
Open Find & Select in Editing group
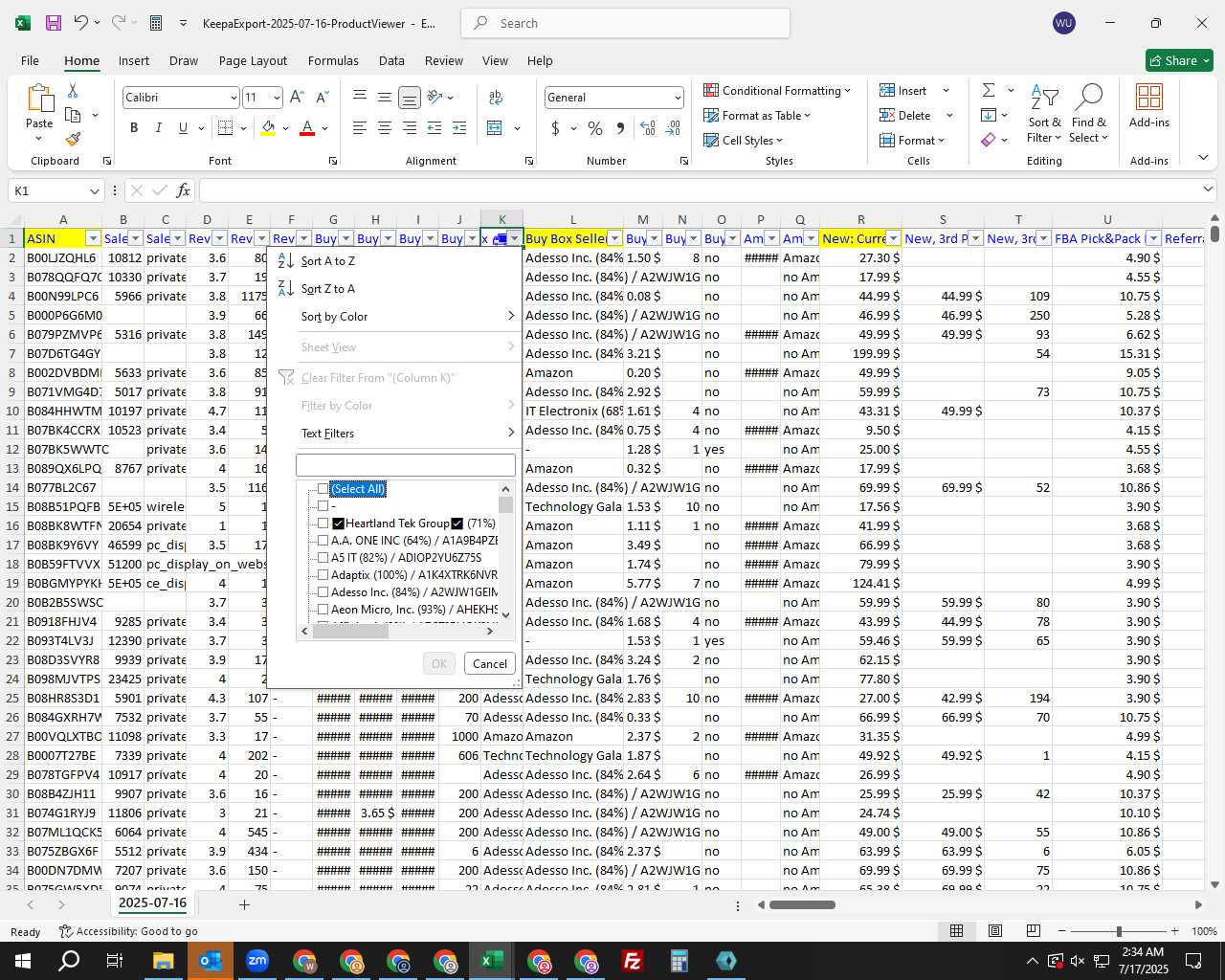tap(1089, 113)
